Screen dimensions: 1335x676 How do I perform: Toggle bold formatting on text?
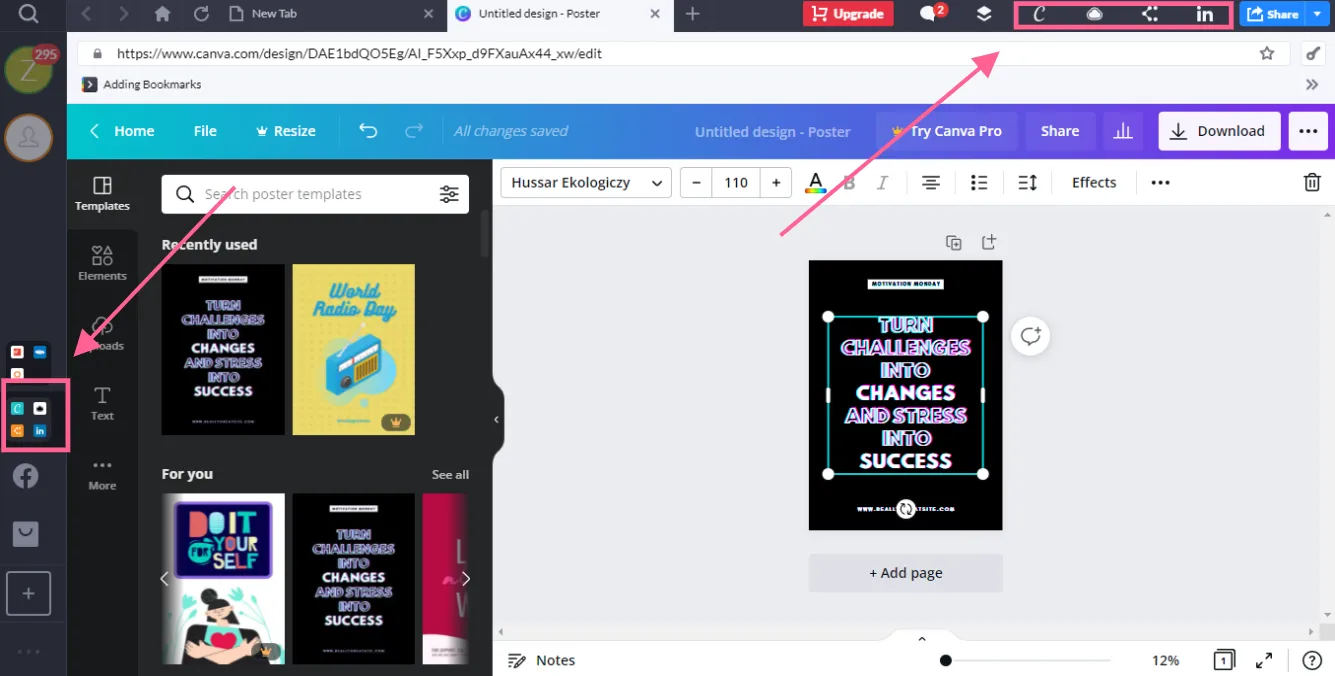[849, 183]
